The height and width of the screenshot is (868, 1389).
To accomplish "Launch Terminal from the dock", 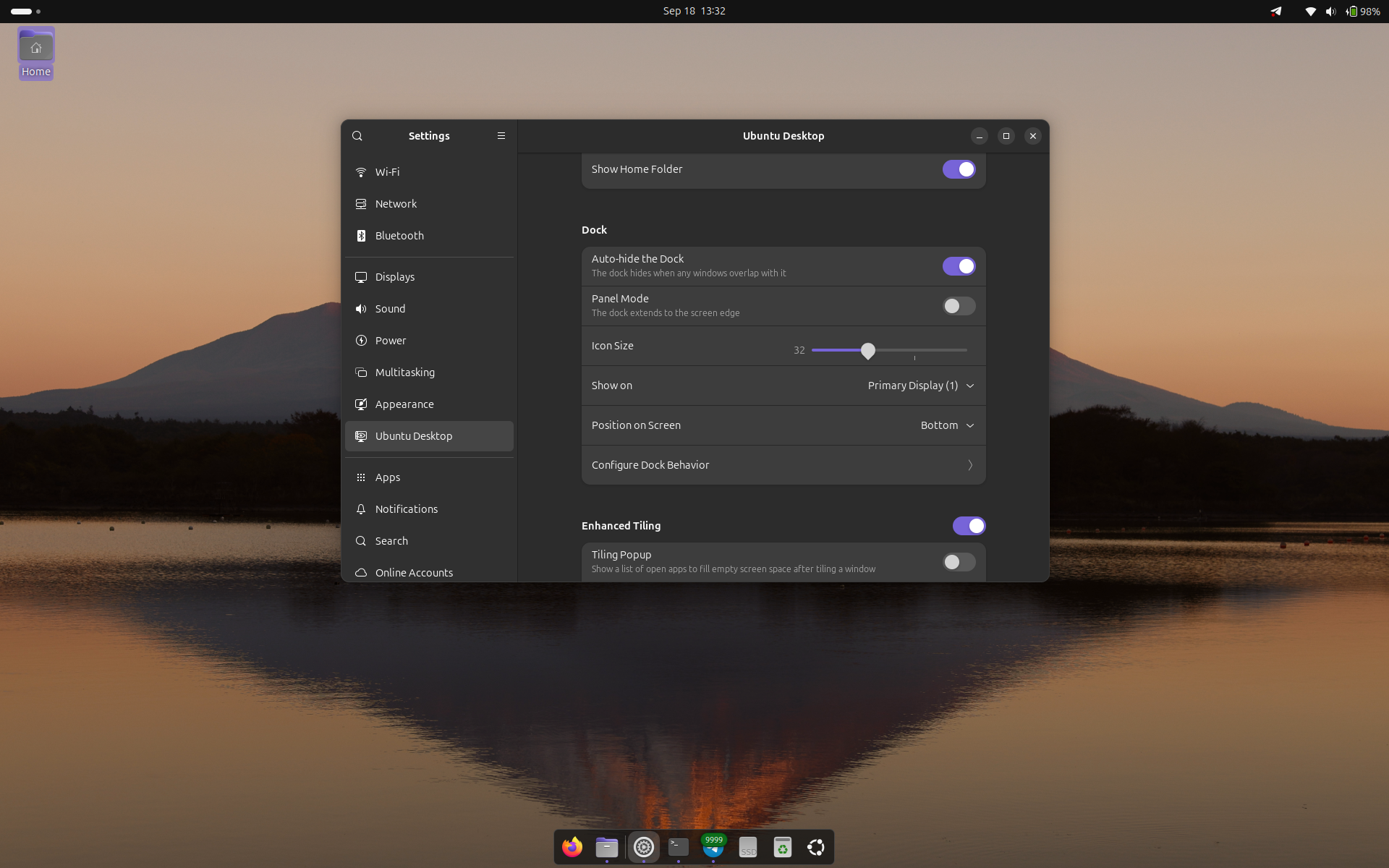I will click(678, 847).
